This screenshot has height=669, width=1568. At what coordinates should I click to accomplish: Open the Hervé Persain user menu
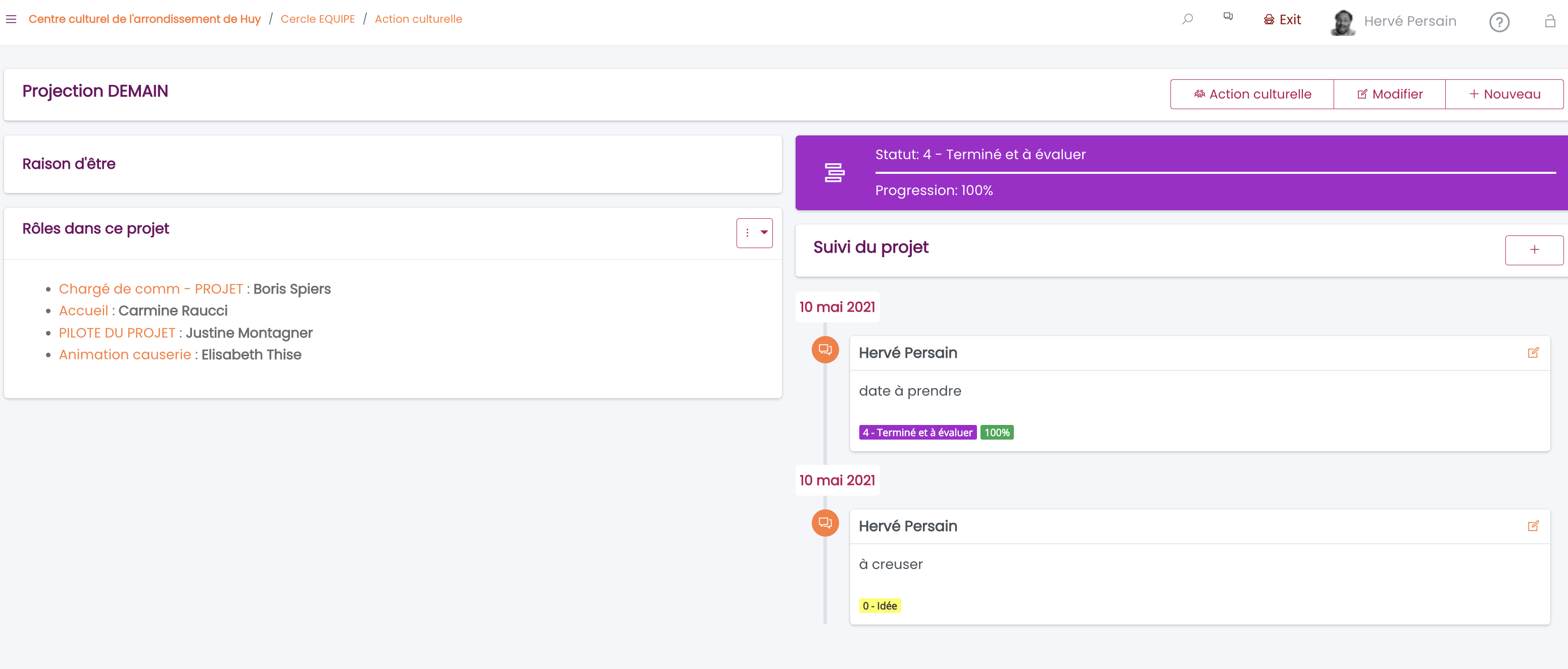[1410, 21]
